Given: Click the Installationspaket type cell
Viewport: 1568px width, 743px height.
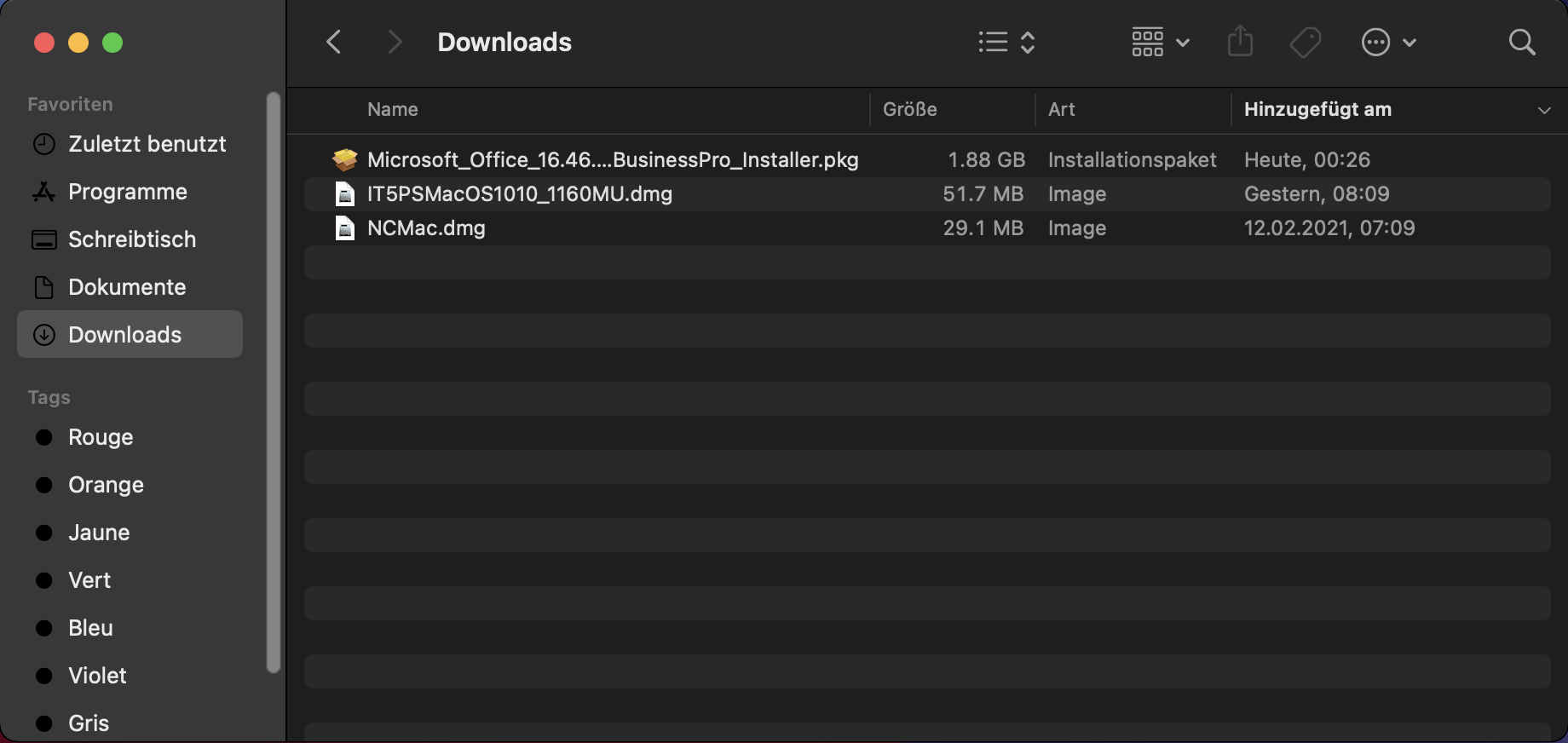Looking at the screenshot, I should pyautogui.click(x=1133, y=159).
